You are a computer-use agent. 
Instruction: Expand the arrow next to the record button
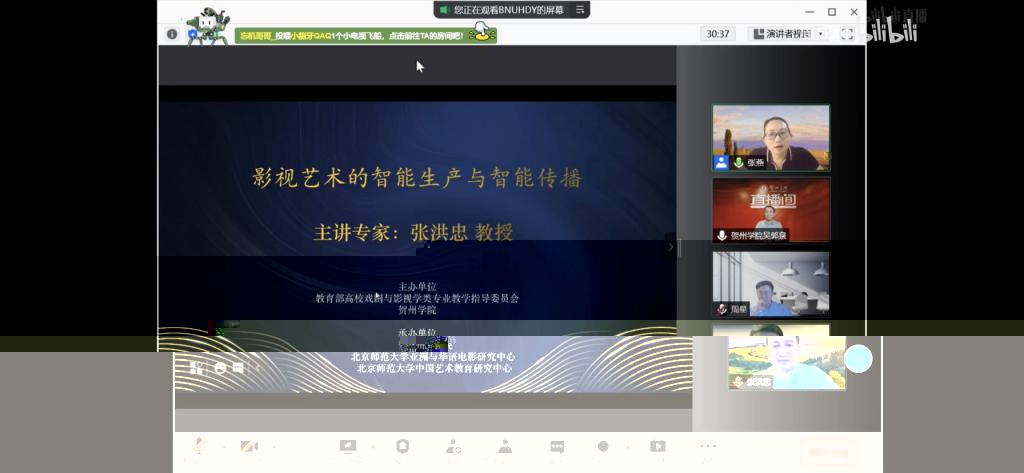[628, 448]
